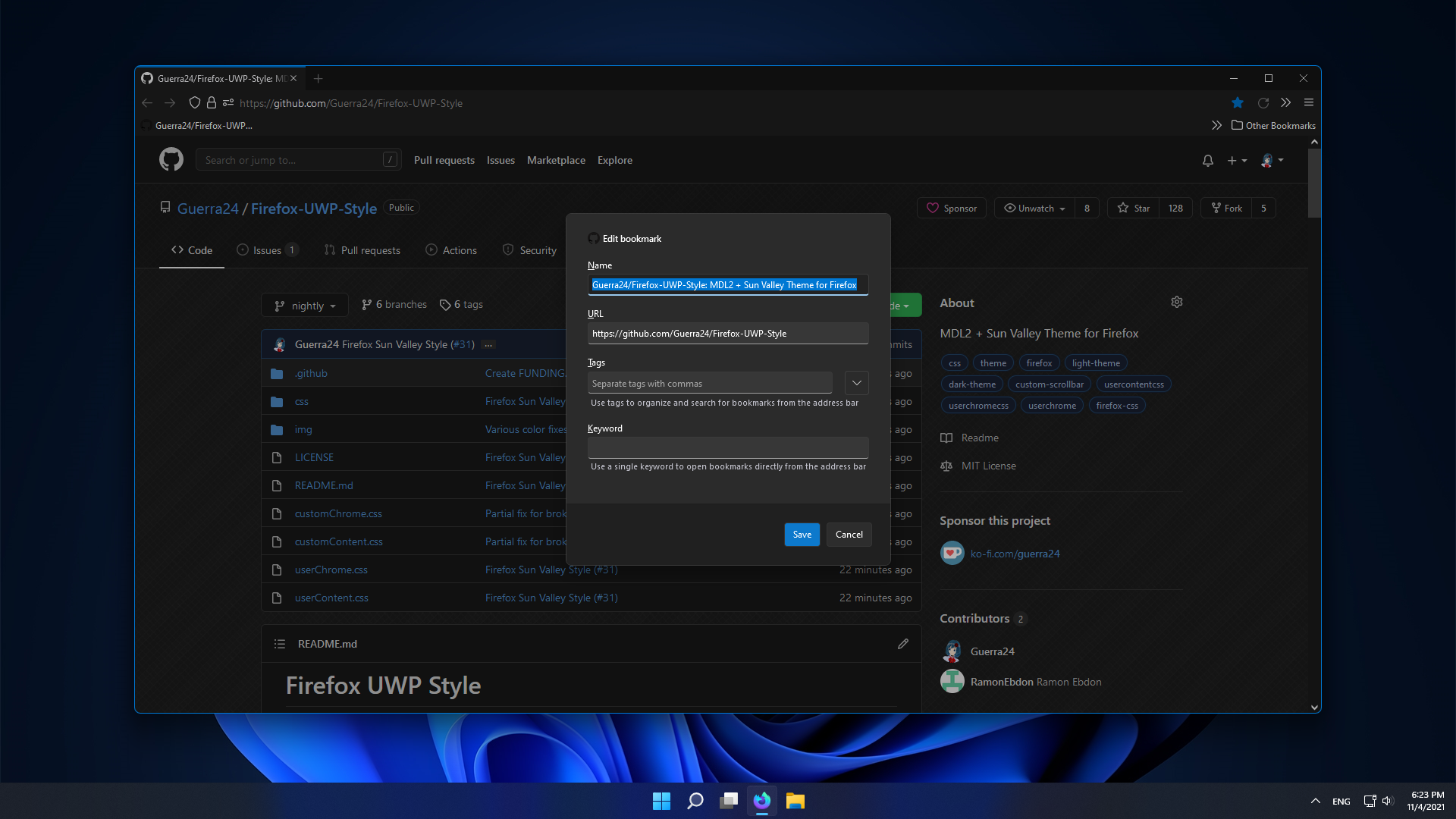Fork the repository
Viewport: 1456px width, 819px height.
click(1226, 209)
